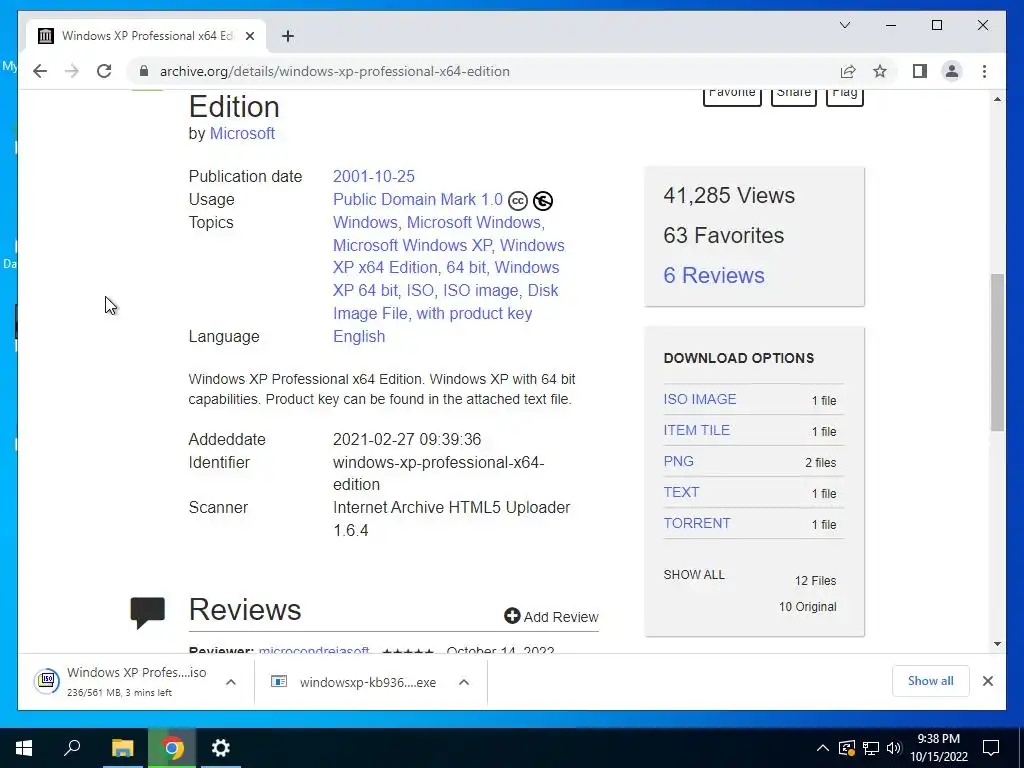1024x768 pixels.
Task: Open File Explorer from the taskbar
Action: coord(122,748)
